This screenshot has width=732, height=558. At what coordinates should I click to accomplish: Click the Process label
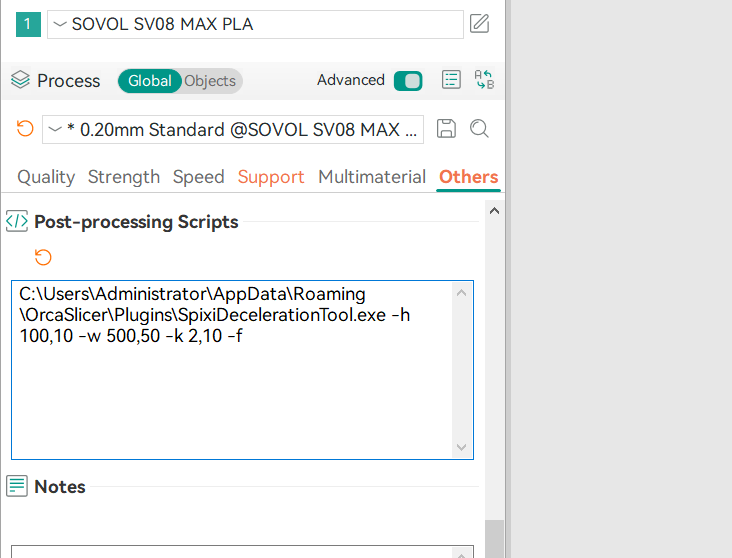69,81
